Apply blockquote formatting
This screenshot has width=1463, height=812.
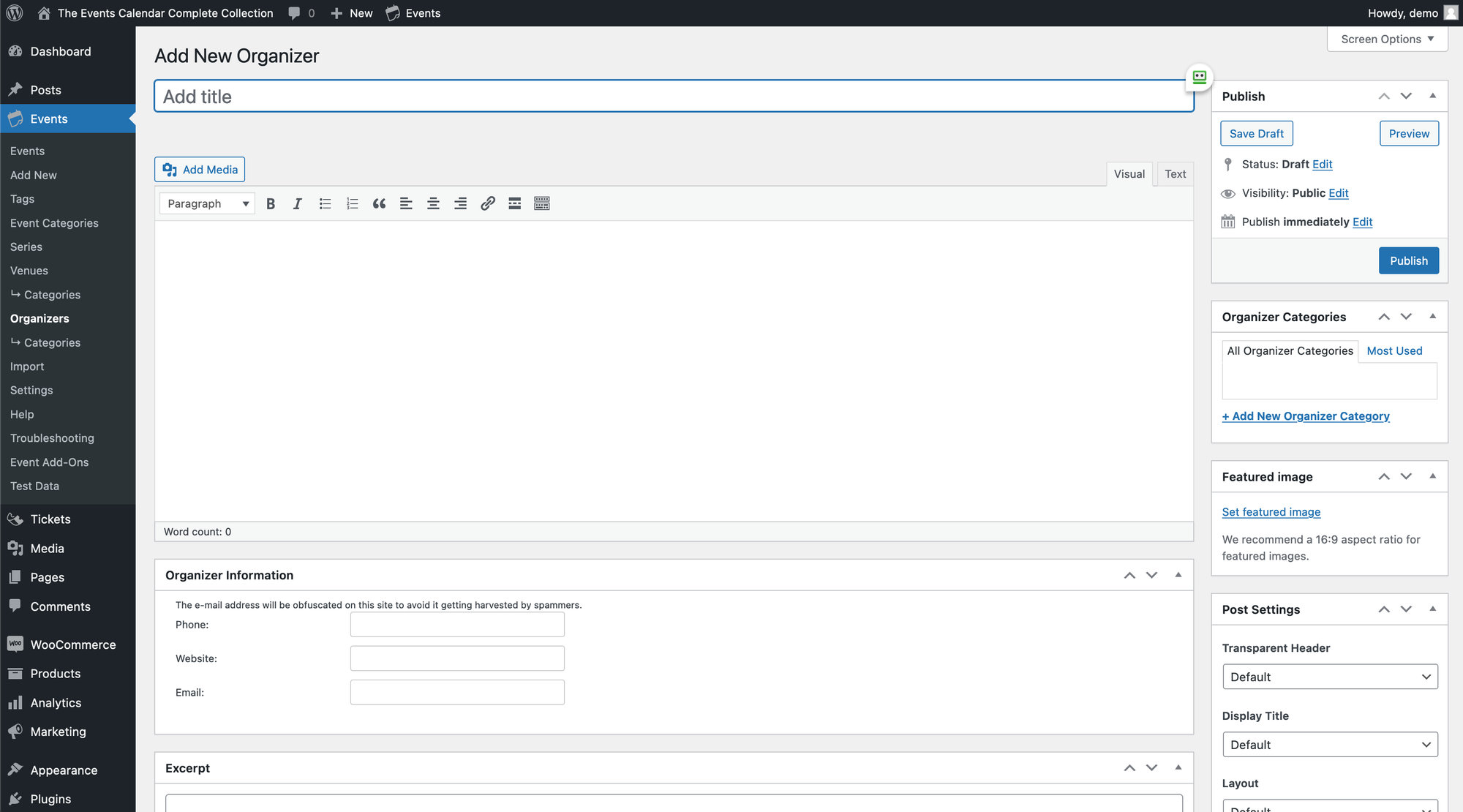pyautogui.click(x=379, y=203)
